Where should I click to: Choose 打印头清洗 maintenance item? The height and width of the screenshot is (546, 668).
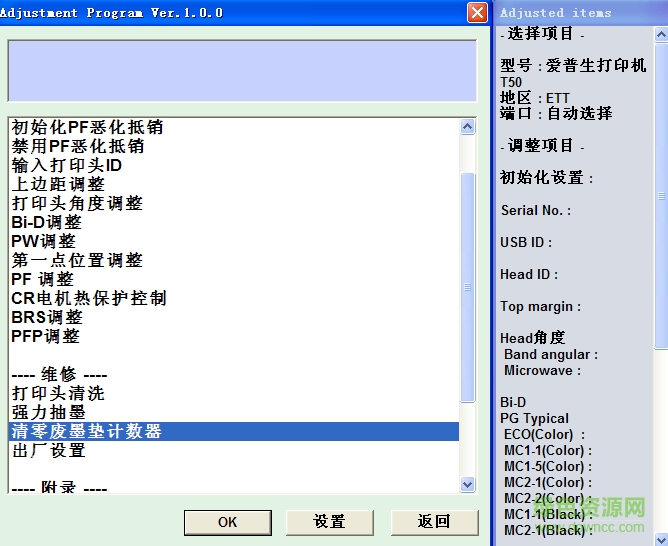233,394
